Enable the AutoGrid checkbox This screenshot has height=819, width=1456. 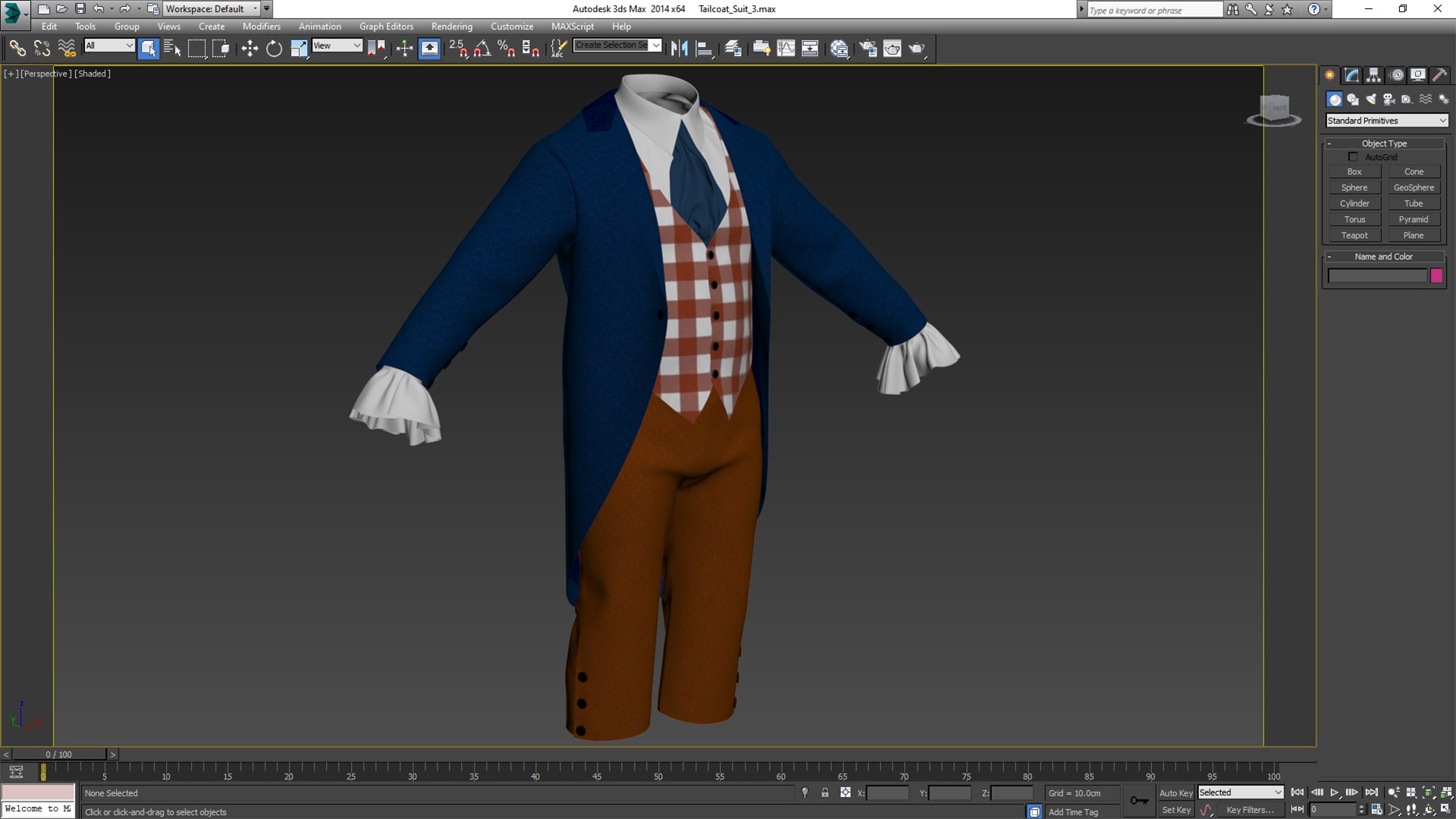1353,157
